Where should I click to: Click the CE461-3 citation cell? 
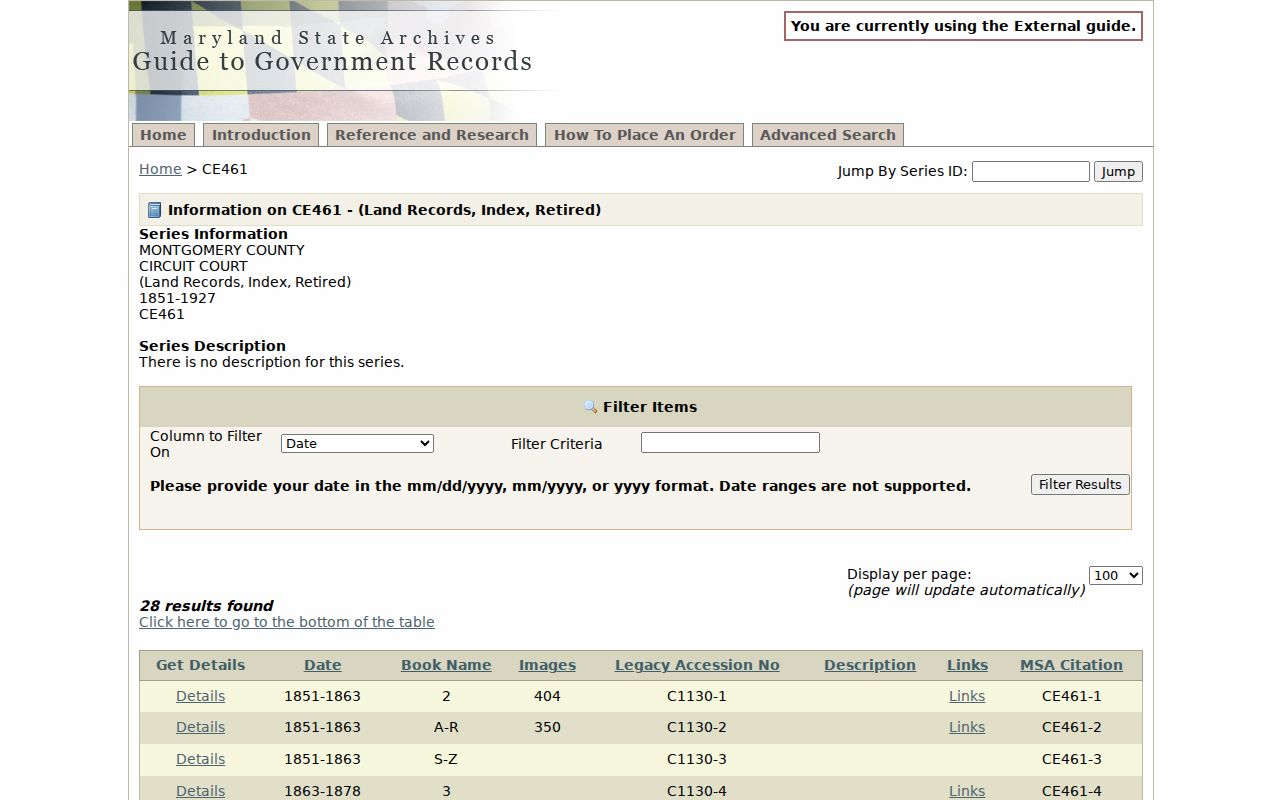[x=1071, y=759]
